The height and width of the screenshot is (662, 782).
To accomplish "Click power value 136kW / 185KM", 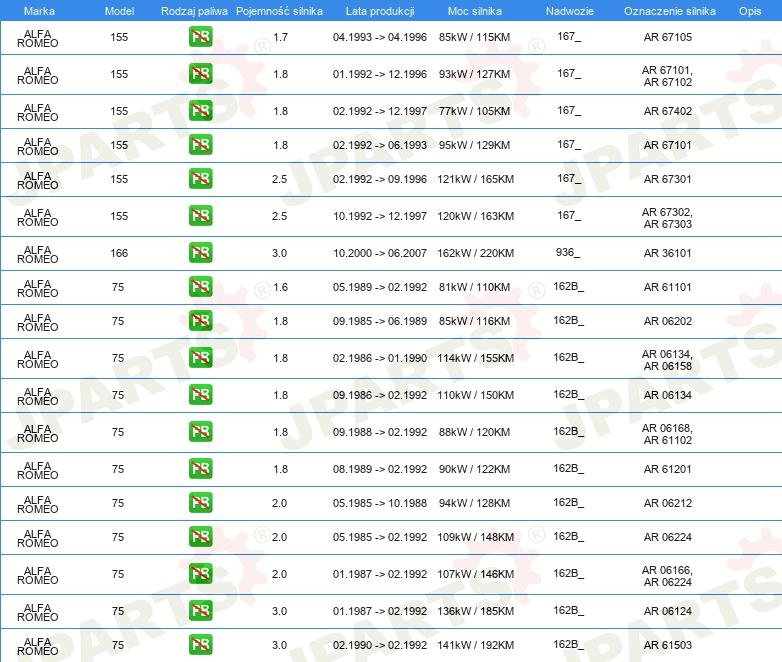I will pos(476,611).
